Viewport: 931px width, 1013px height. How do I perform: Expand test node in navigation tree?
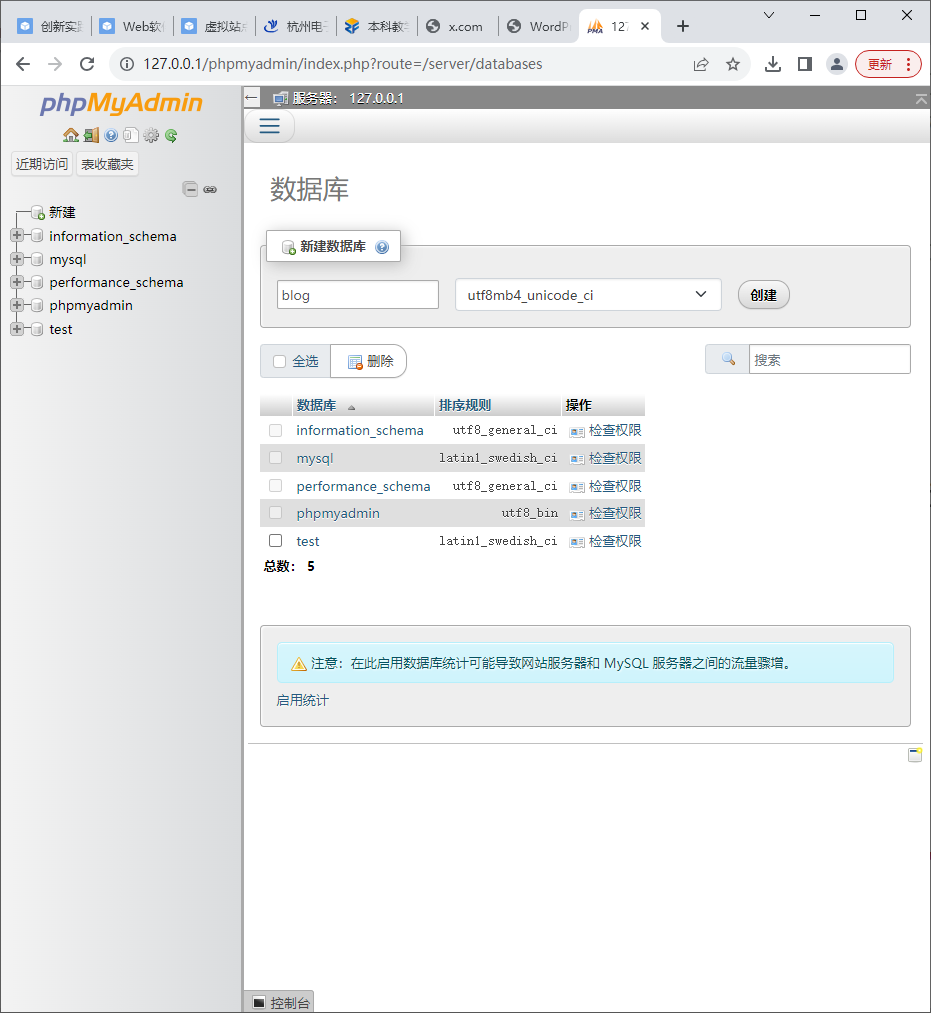click(x=17, y=328)
